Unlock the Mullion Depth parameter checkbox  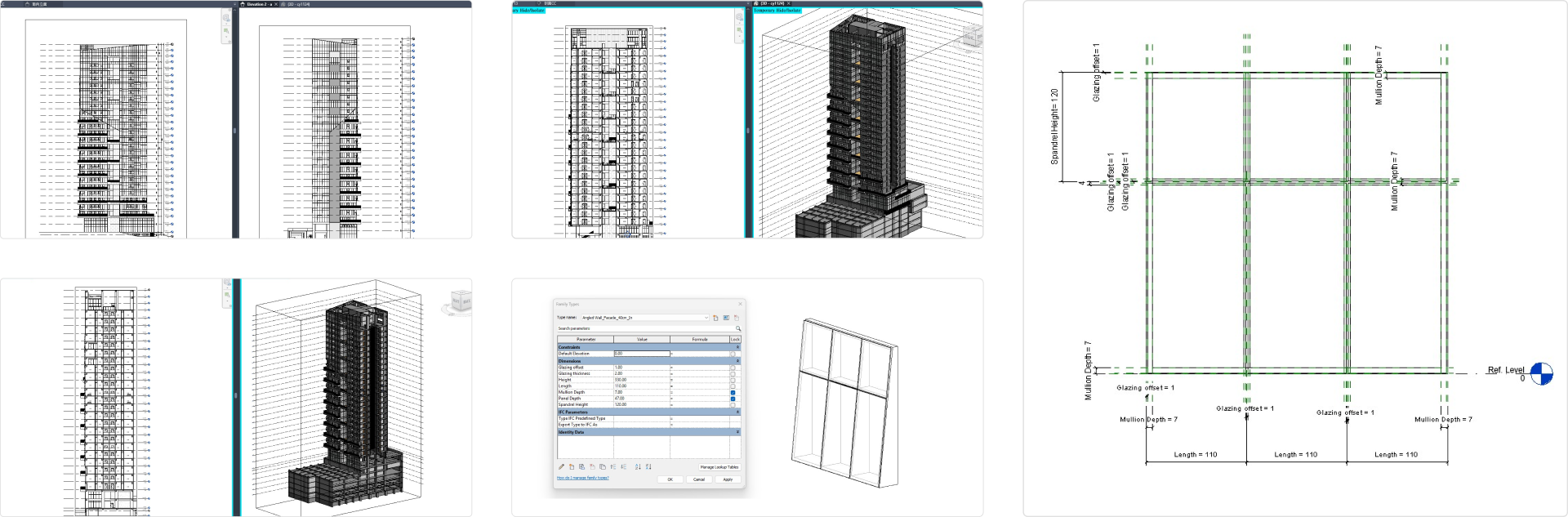coord(733,392)
